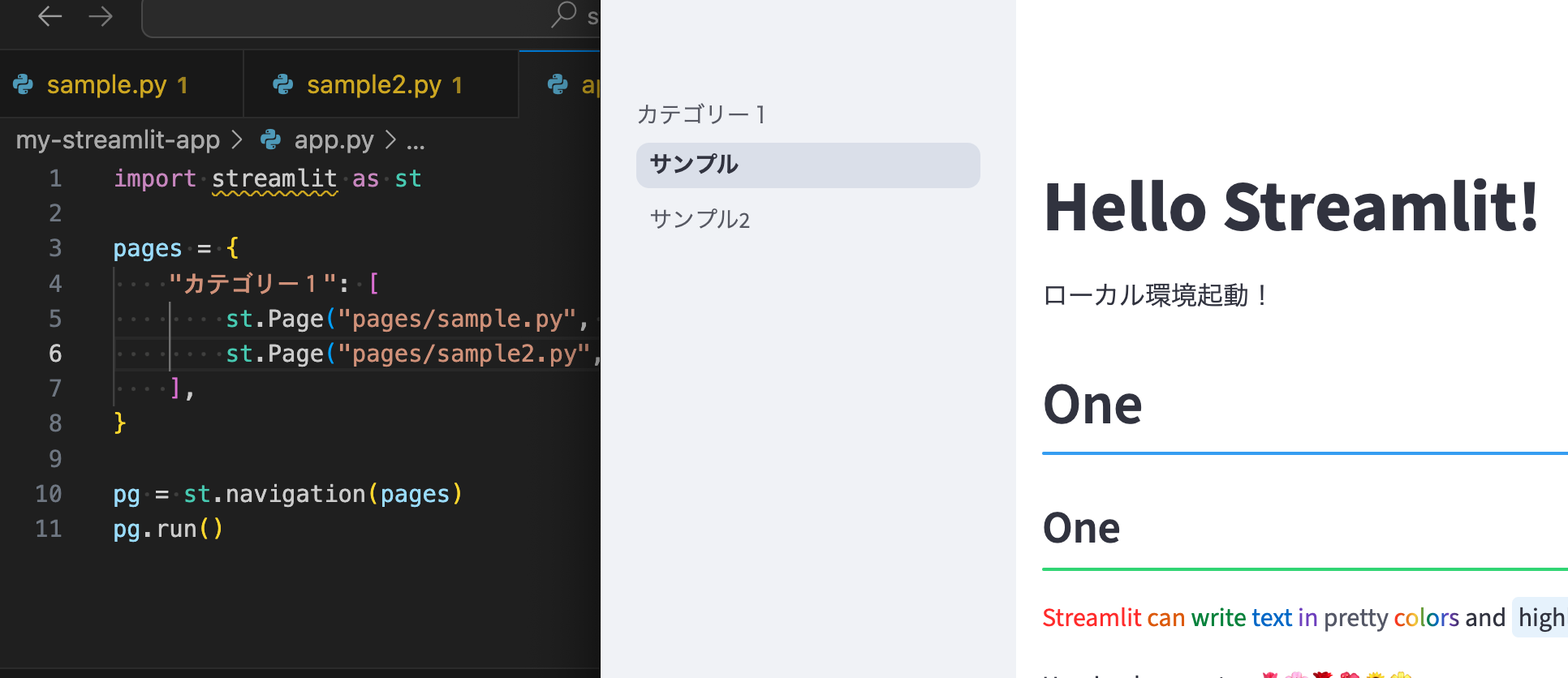The width and height of the screenshot is (1568, 678).
Task: Expand the chevron after my-streamlit-app breadcrumb
Action: [237, 140]
